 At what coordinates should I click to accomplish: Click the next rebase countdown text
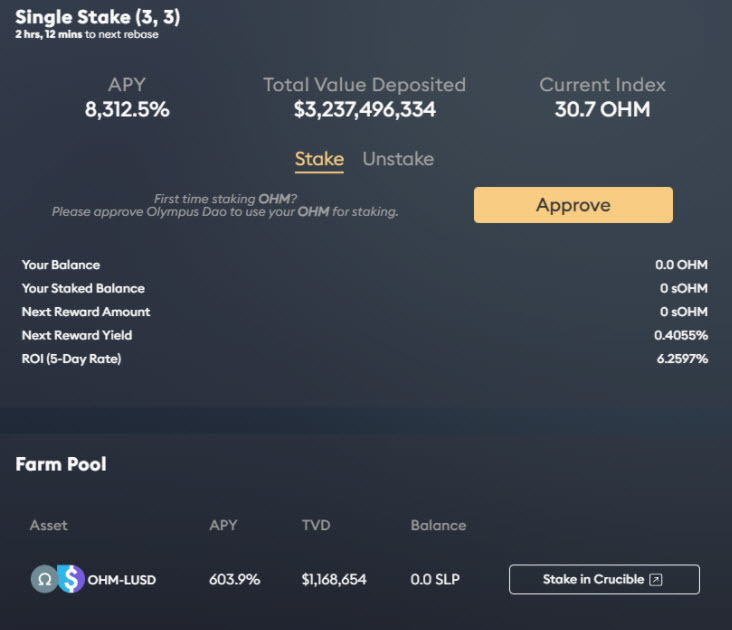(x=87, y=35)
